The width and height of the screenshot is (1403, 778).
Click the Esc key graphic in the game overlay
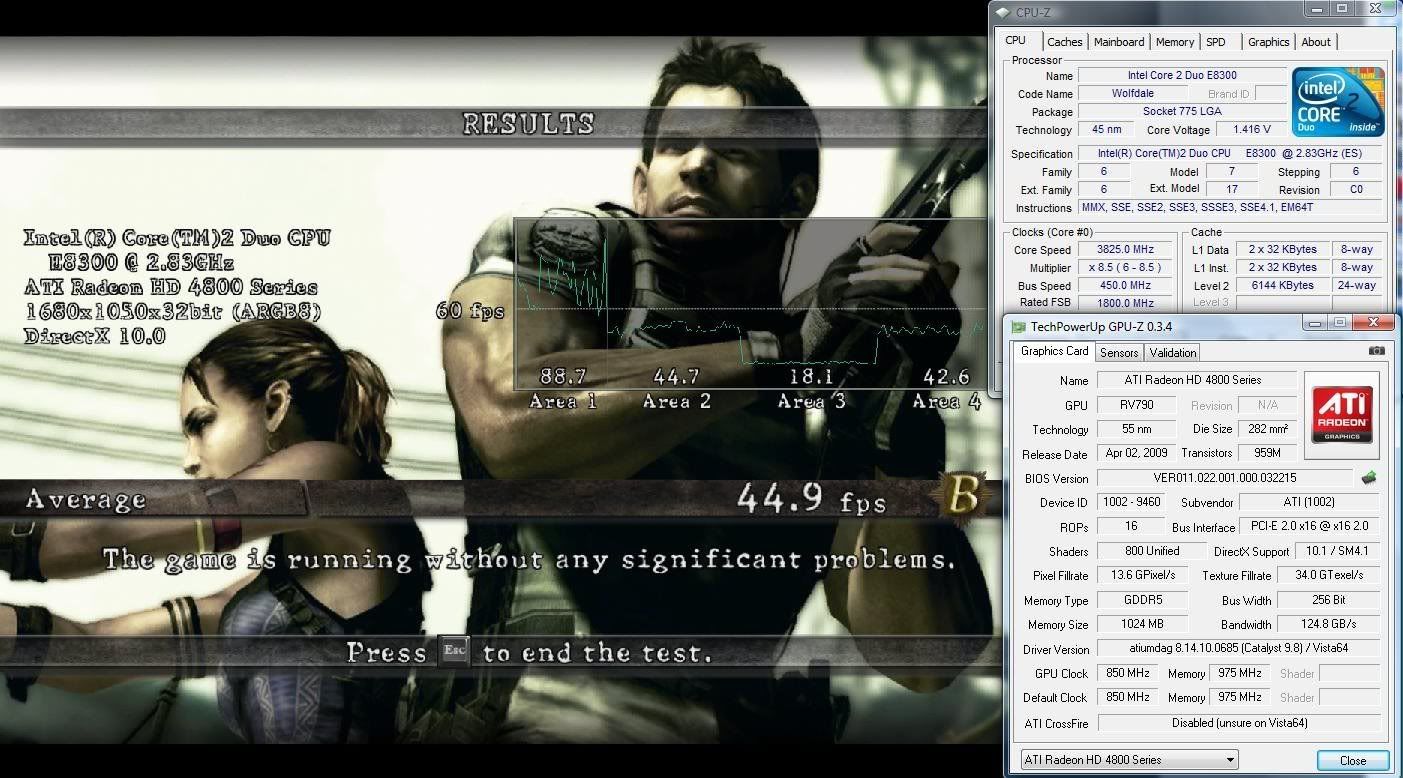455,650
